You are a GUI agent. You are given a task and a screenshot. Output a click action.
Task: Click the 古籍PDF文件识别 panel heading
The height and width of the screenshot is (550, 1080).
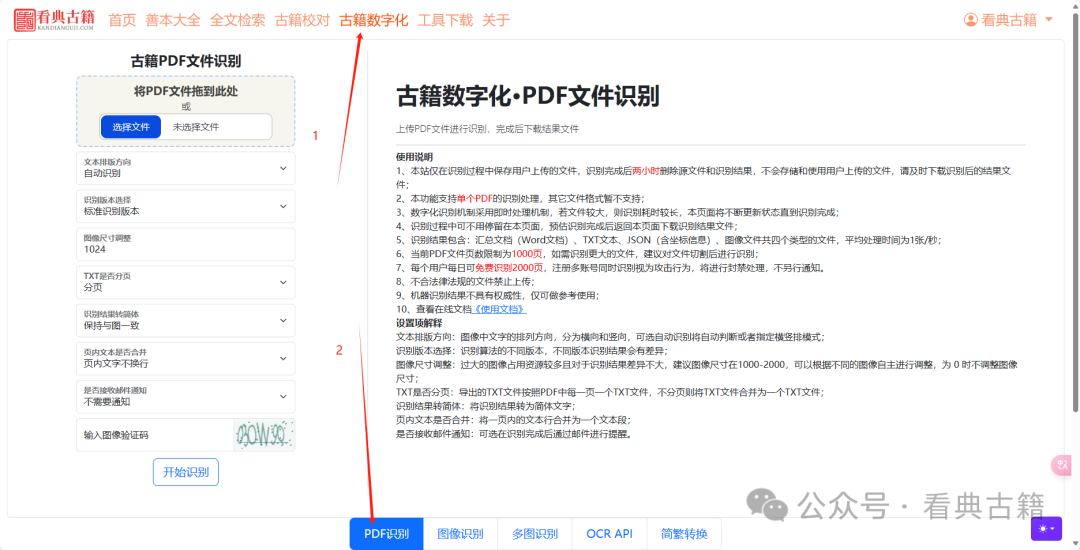186,61
